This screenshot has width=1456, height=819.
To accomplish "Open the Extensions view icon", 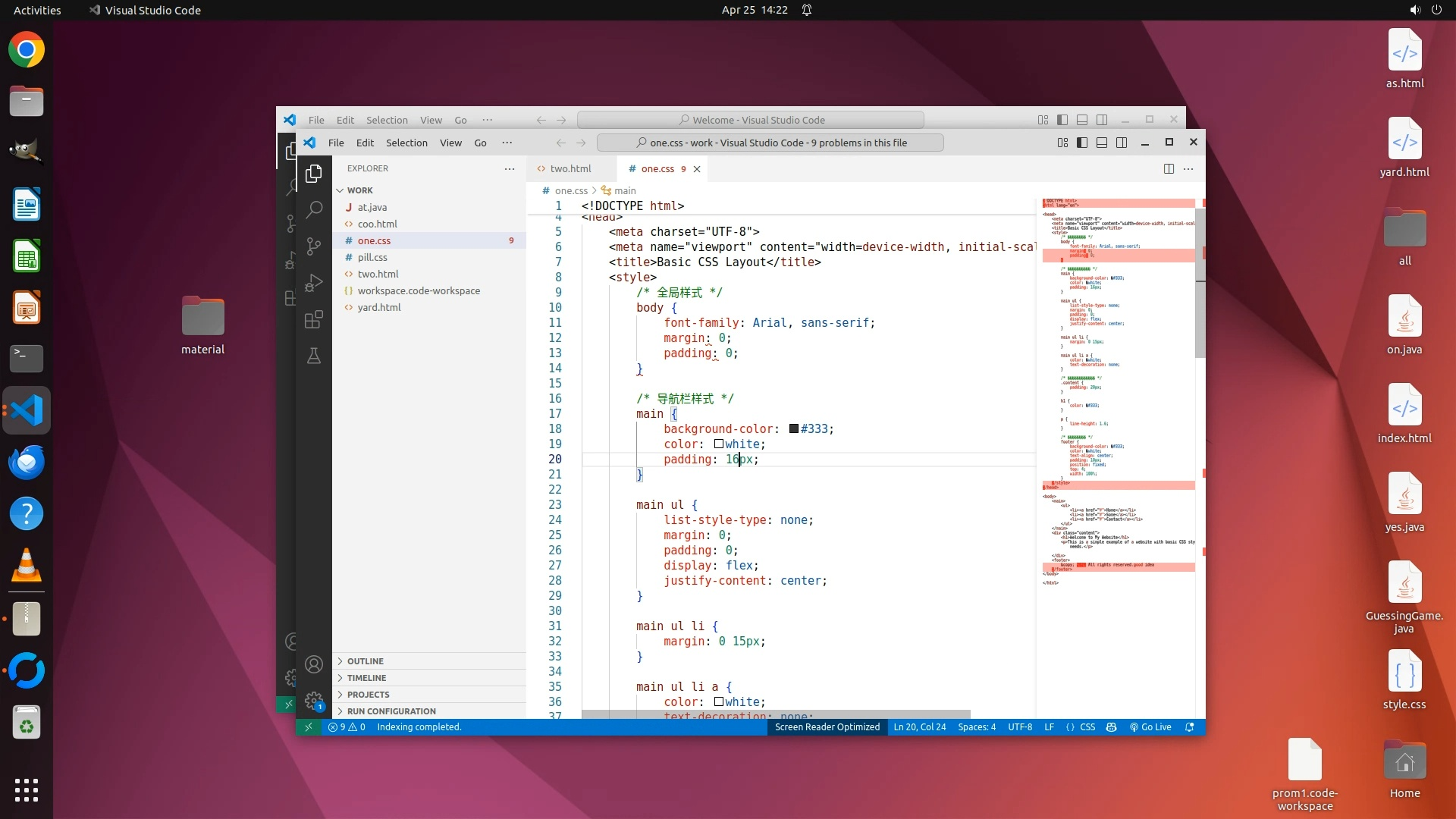I will pos(314,319).
